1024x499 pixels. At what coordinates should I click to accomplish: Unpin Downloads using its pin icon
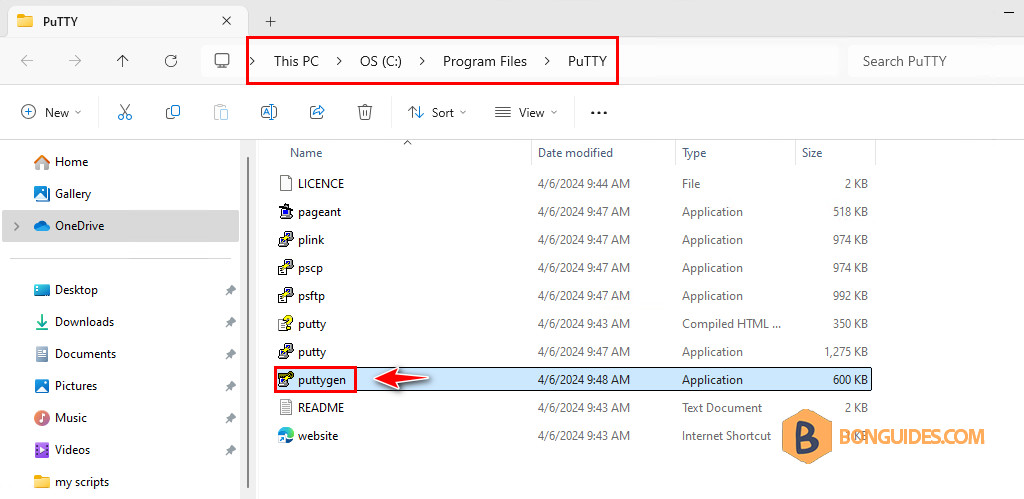(230, 322)
